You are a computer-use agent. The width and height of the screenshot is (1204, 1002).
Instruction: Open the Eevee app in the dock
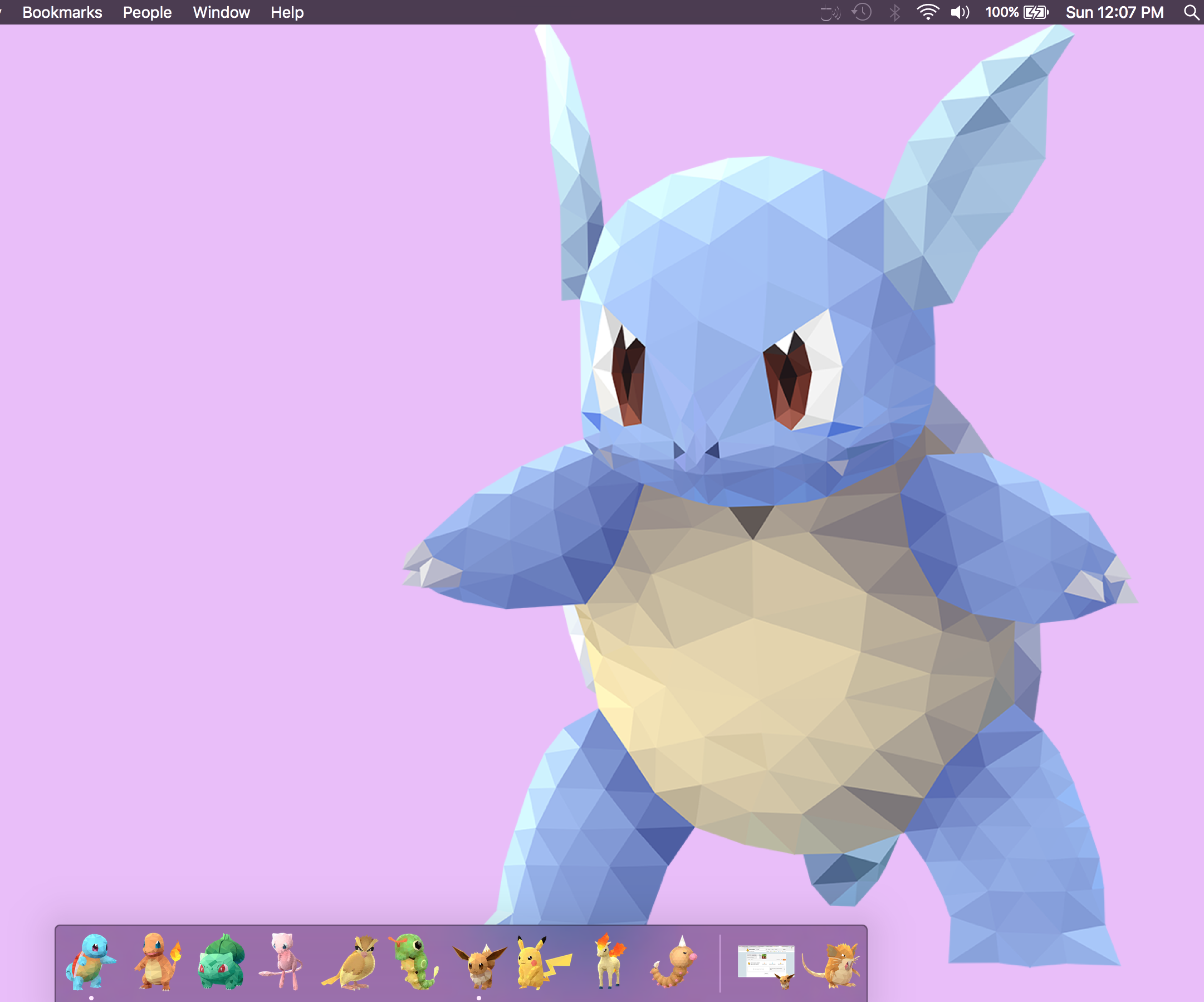(479, 964)
